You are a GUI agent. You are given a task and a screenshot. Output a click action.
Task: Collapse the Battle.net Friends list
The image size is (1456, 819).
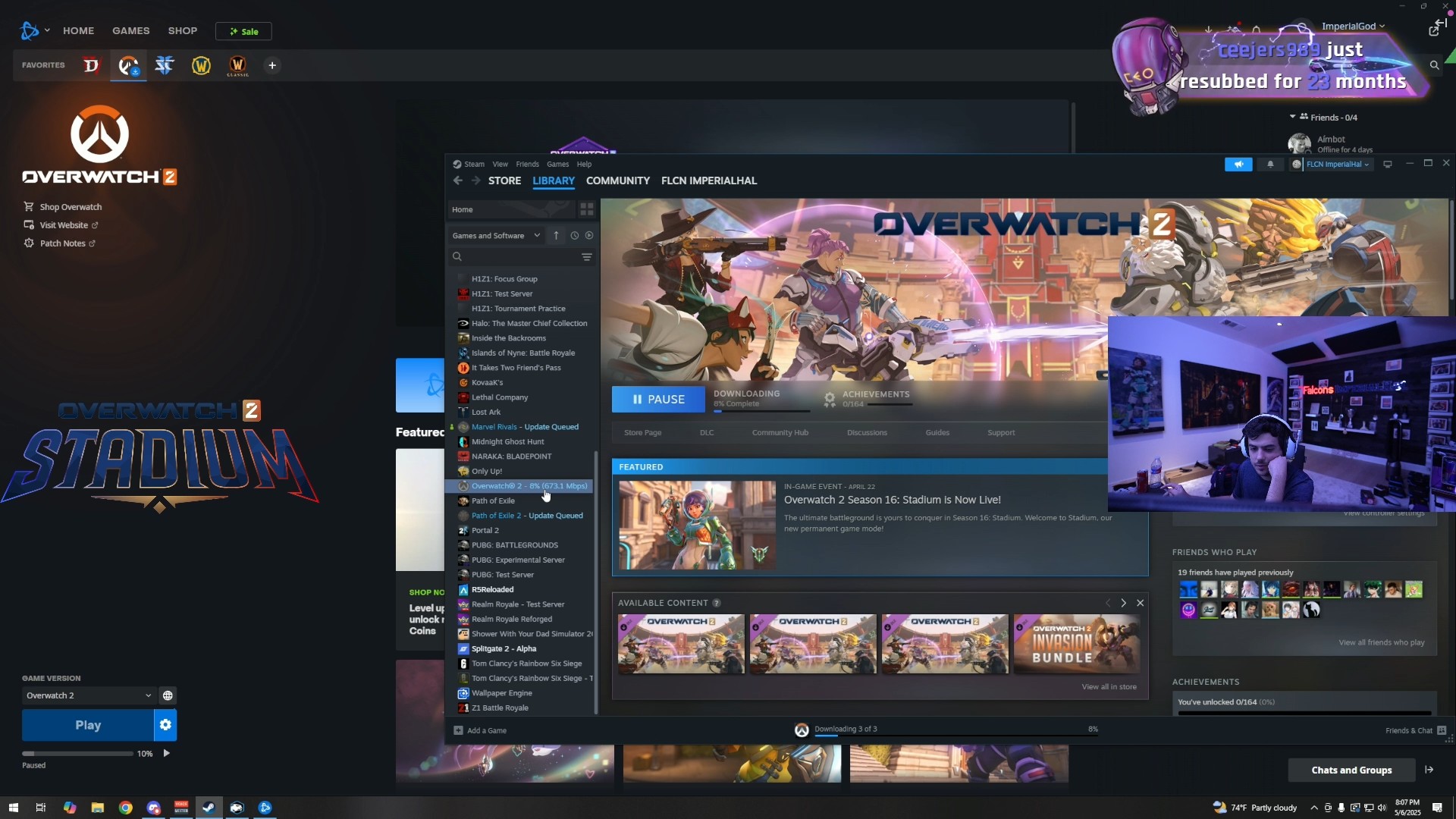tap(1293, 117)
